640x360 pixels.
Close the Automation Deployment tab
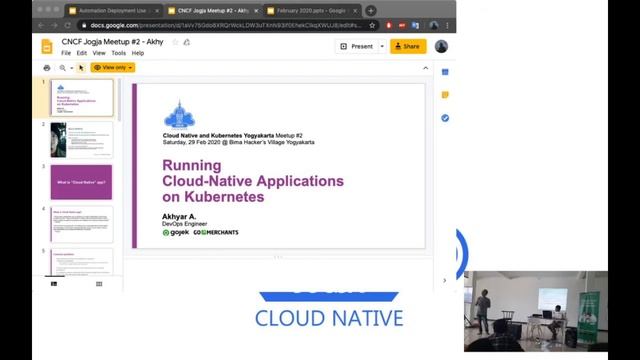click(x=157, y=11)
